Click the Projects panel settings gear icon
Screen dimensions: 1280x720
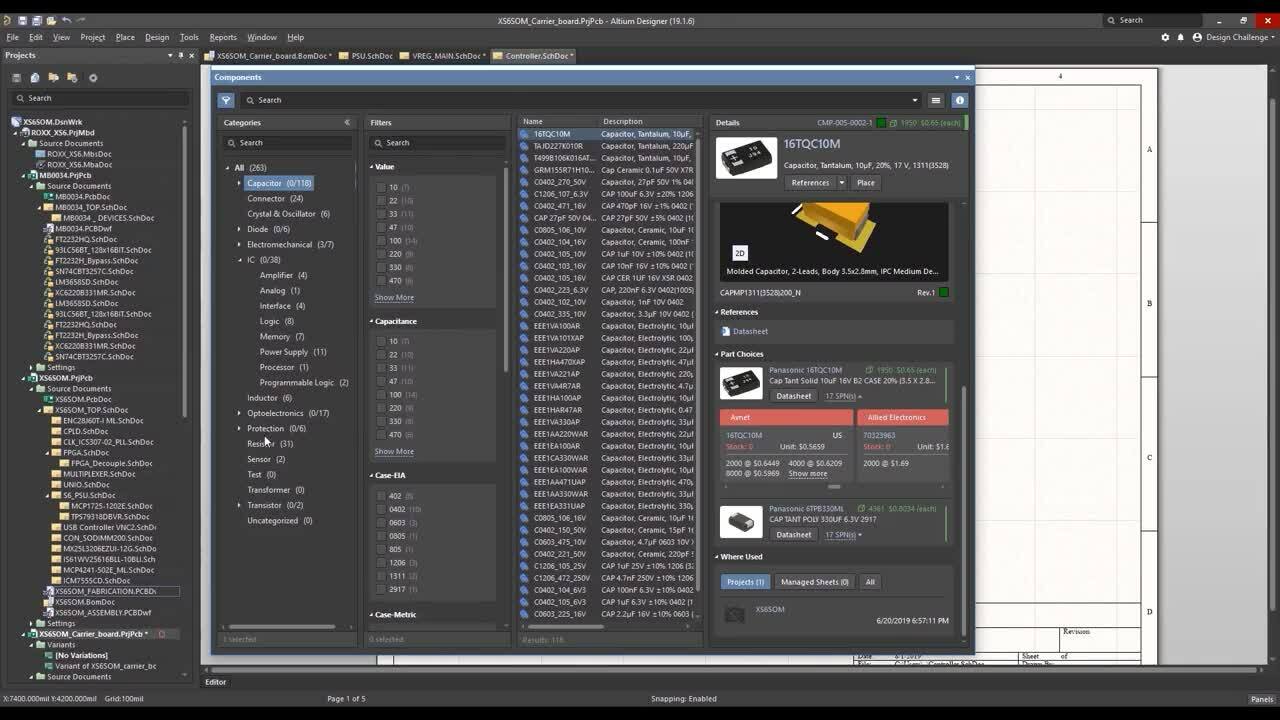(93, 77)
